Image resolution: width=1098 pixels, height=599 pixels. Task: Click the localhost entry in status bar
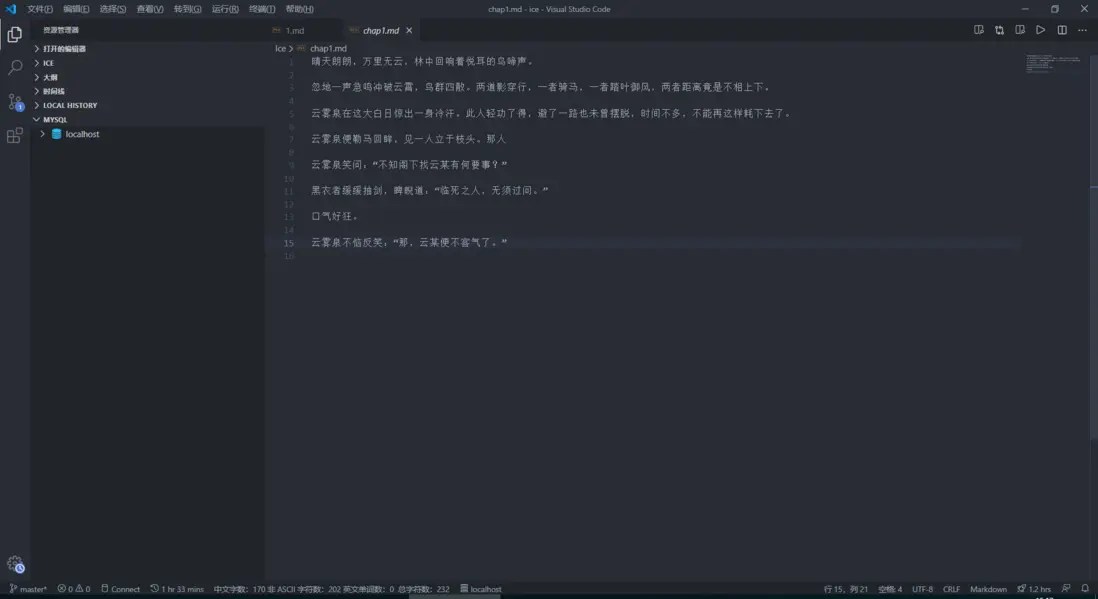point(480,589)
